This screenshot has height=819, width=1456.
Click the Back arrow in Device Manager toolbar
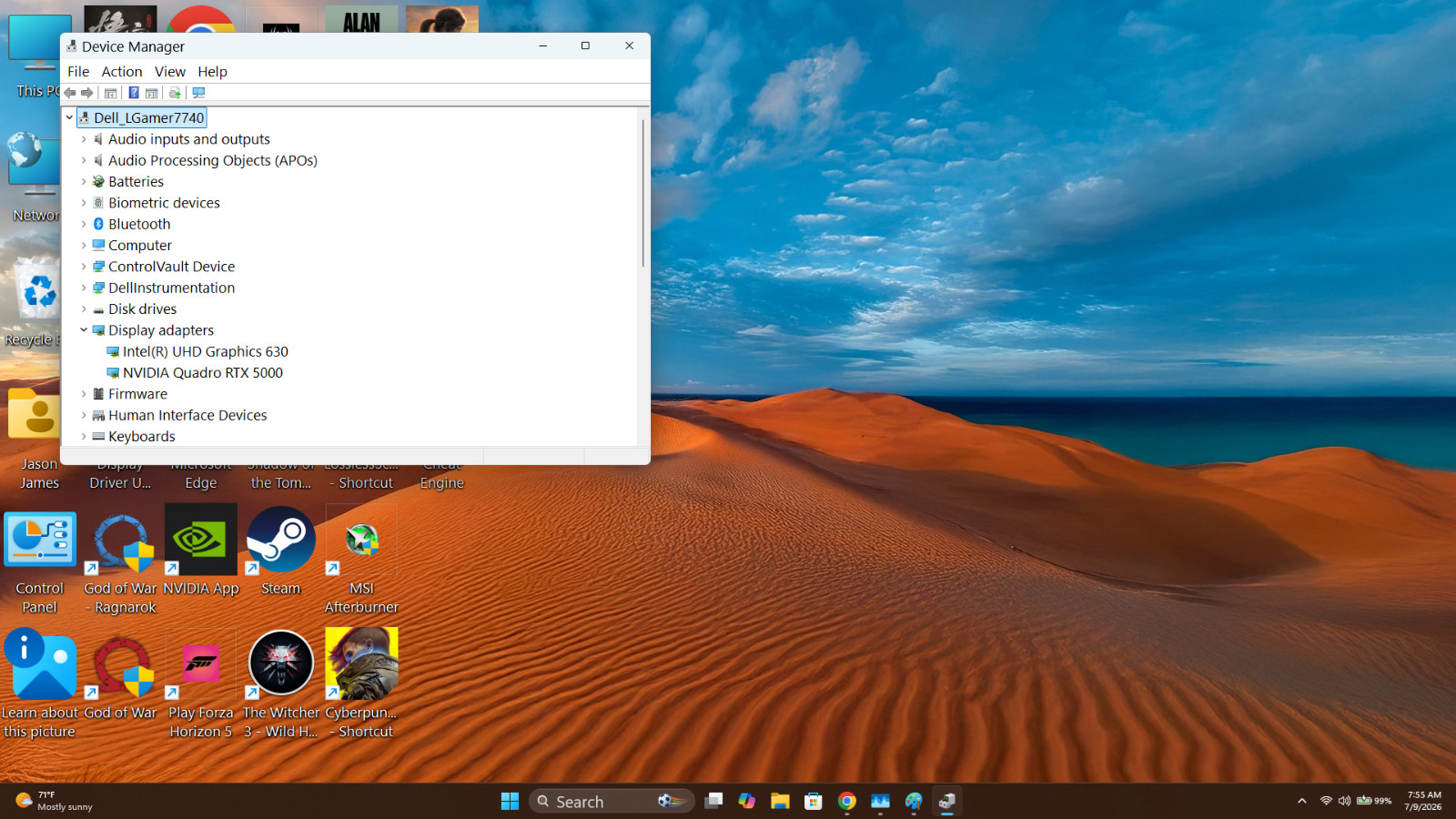coord(70,93)
